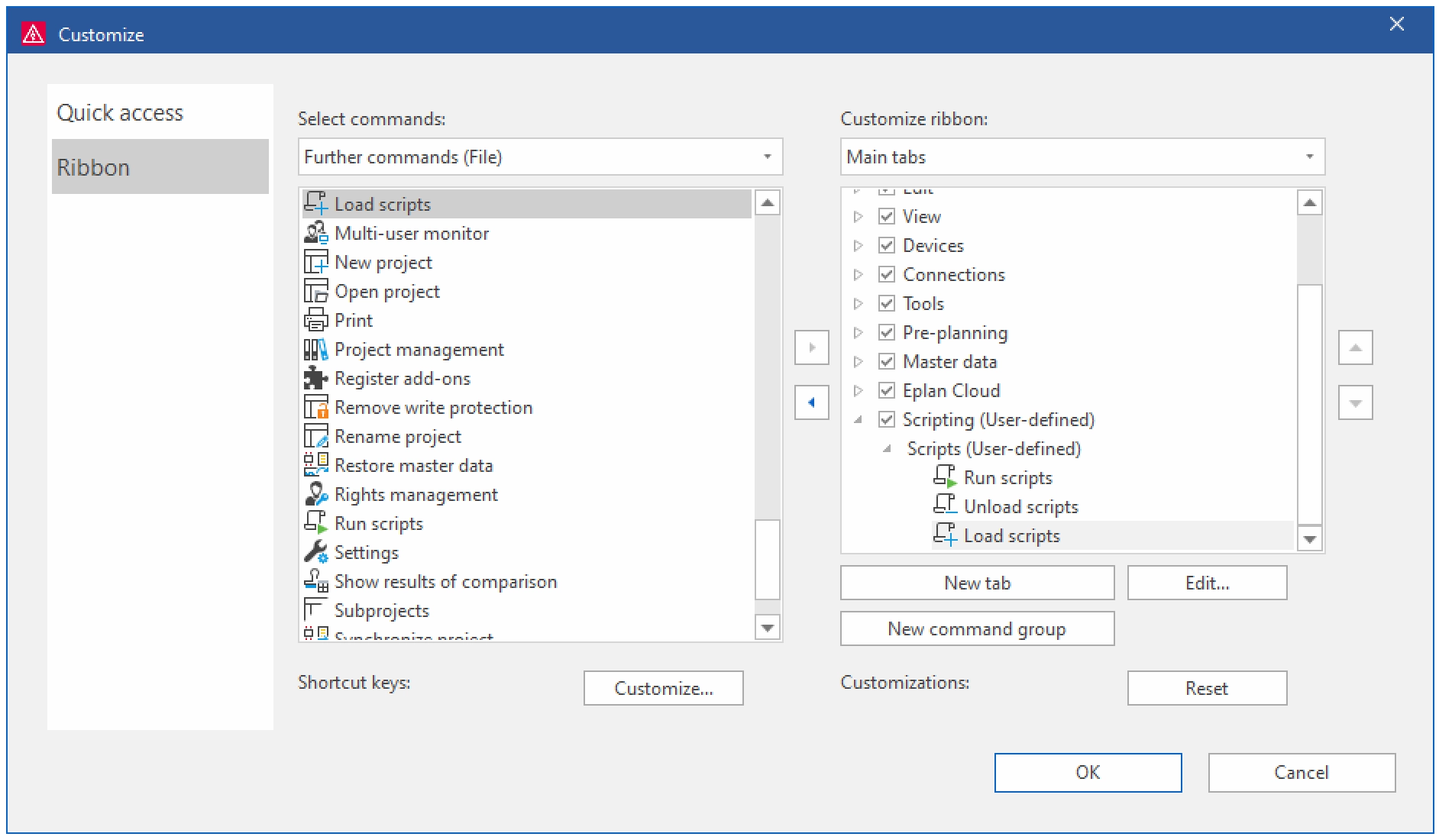This screenshot has height=840, width=1439.
Task: Cancel the Customize dialog
Action: pos(1302,772)
